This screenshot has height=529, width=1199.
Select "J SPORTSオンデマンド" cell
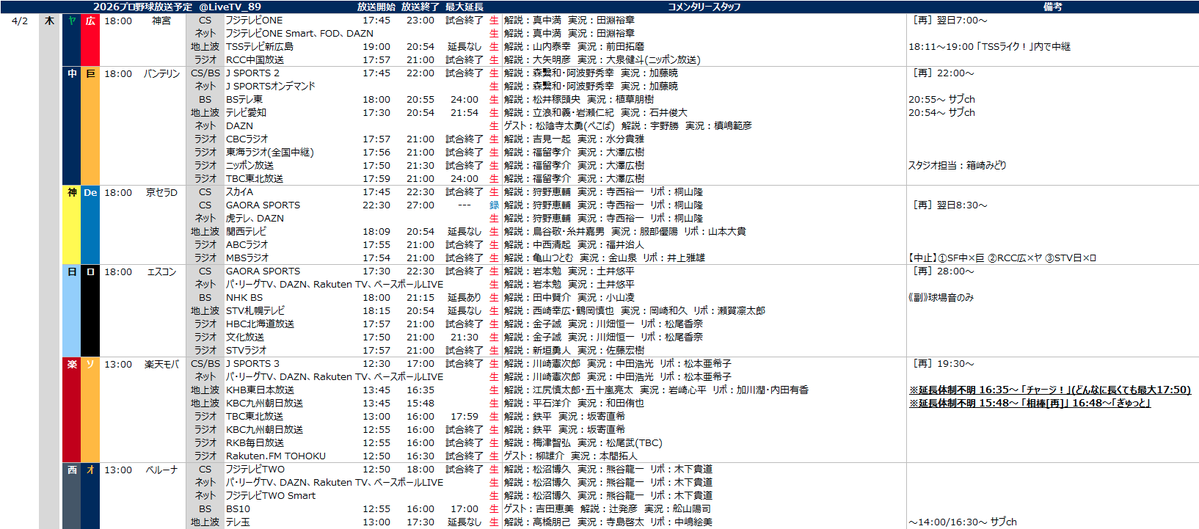click(x=270, y=86)
